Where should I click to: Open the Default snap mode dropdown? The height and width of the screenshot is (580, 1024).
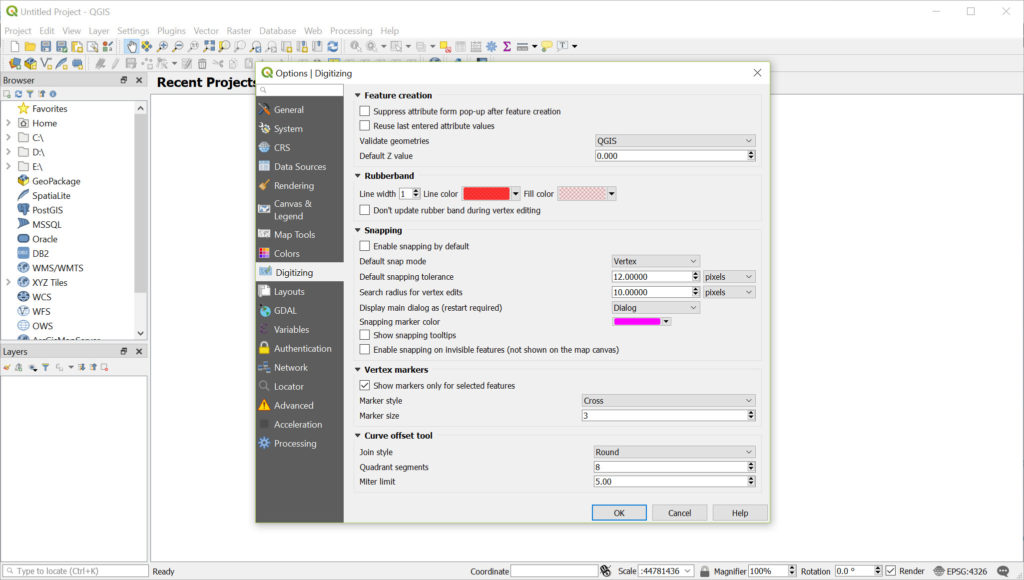click(656, 261)
